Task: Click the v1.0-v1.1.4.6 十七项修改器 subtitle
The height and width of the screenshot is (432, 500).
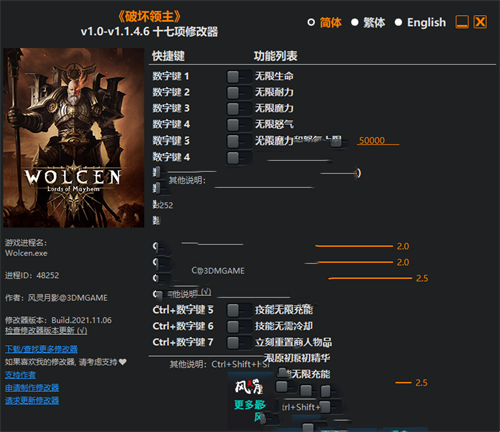Action: click(x=149, y=32)
